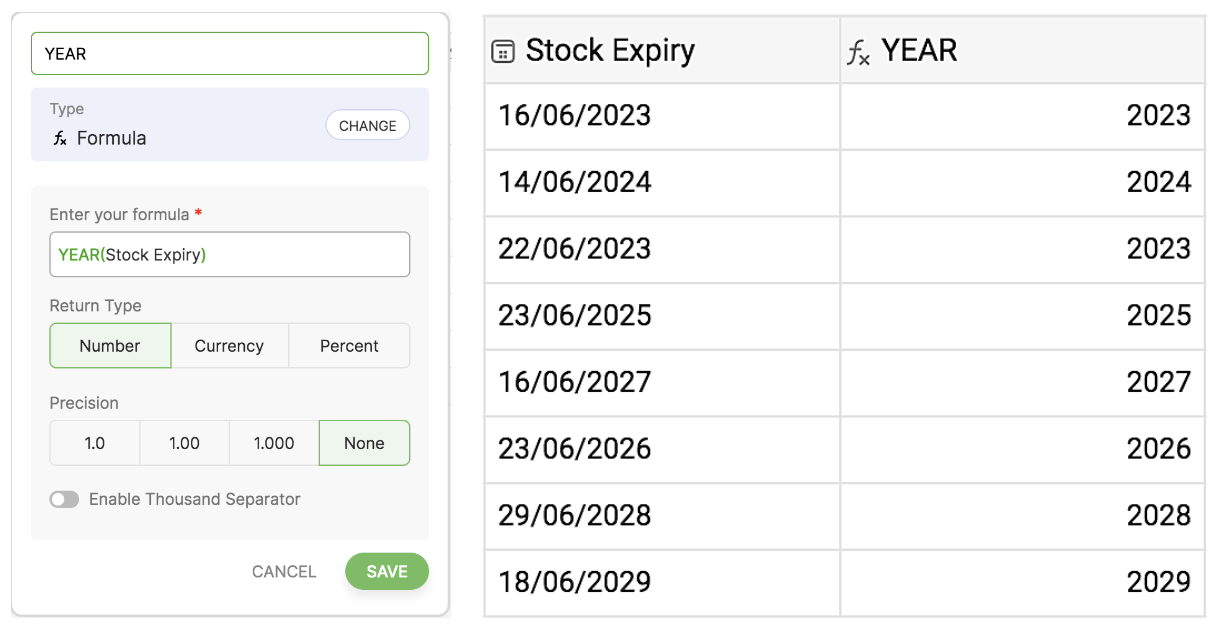Select the 2029 year cell
The height and width of the screenshot is (630, 1220).
[x=1022, y=581]
